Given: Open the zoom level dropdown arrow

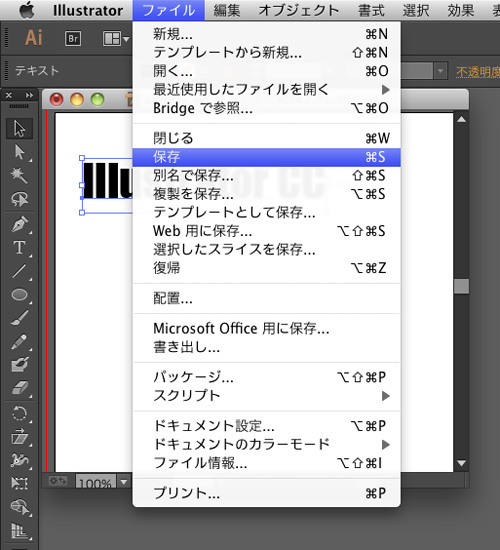Looking at the screenshot, I should [x=124, y=482].
